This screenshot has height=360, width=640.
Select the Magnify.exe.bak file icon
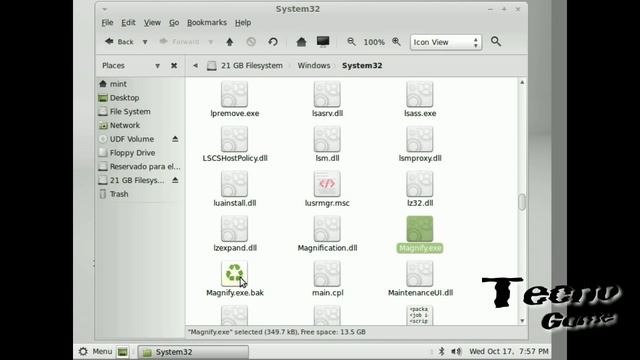(x=234, y=273)
